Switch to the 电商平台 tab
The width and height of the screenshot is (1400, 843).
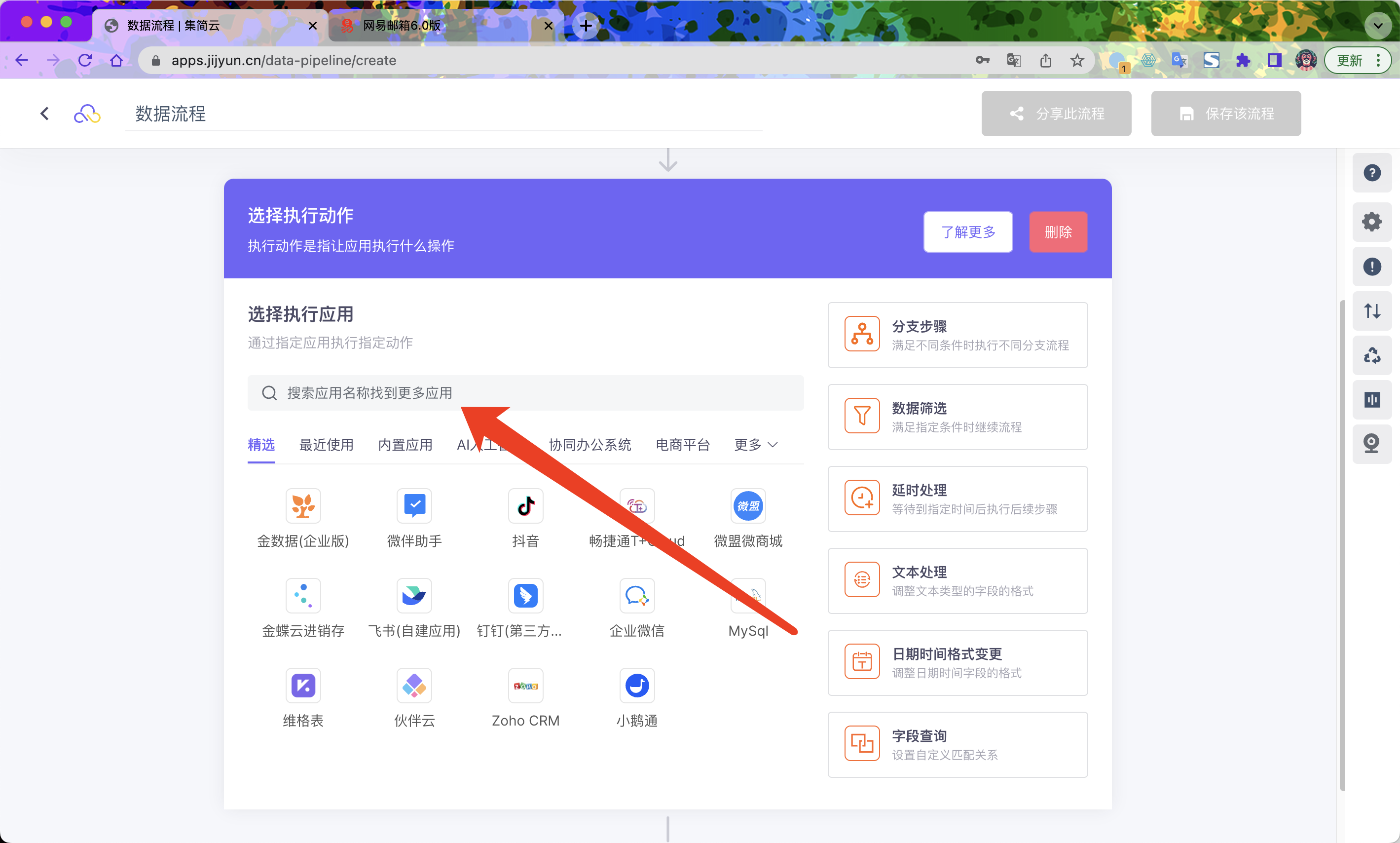click(682, 445)
